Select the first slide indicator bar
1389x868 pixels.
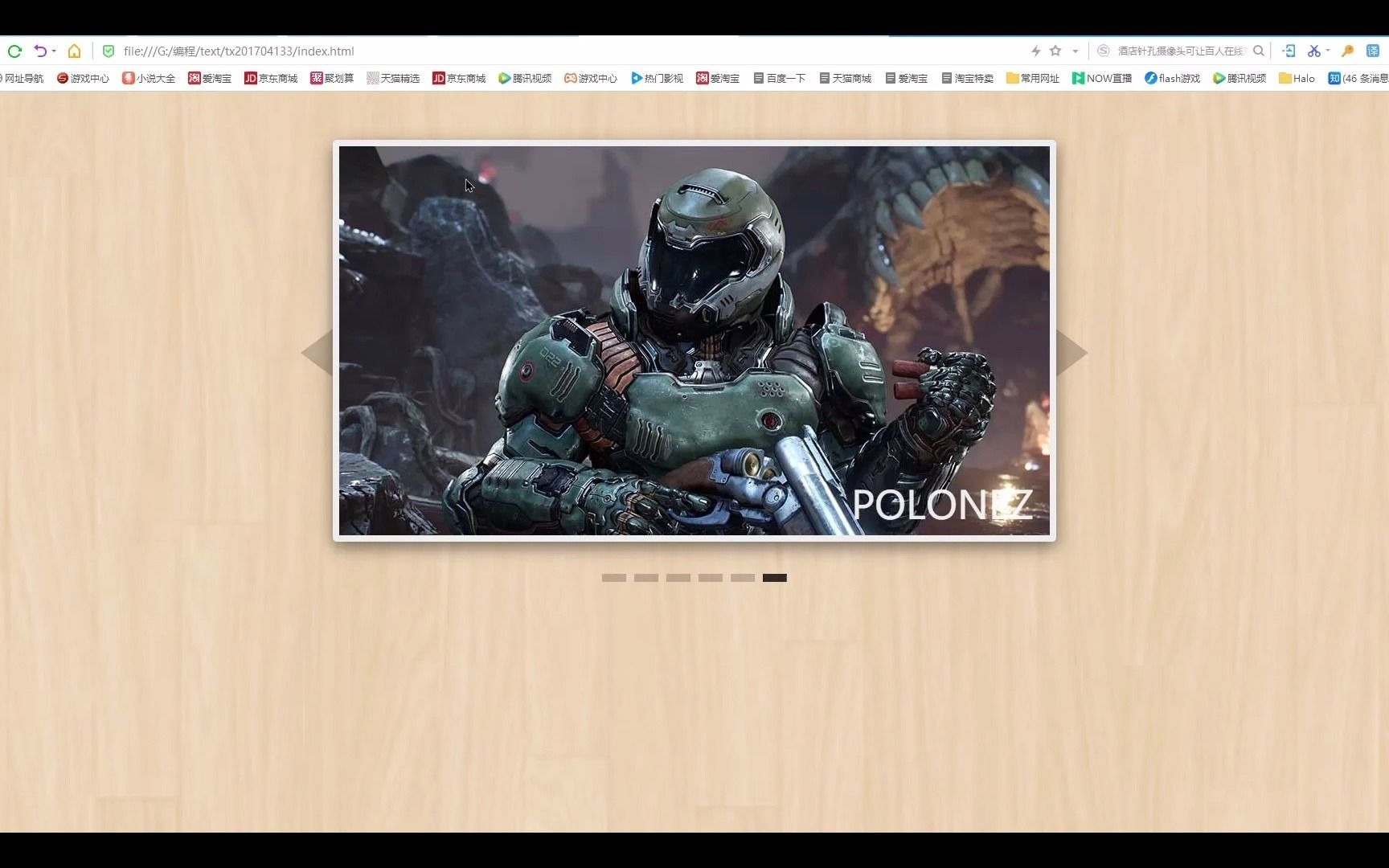pyautogui.click(x=614, y=578)
